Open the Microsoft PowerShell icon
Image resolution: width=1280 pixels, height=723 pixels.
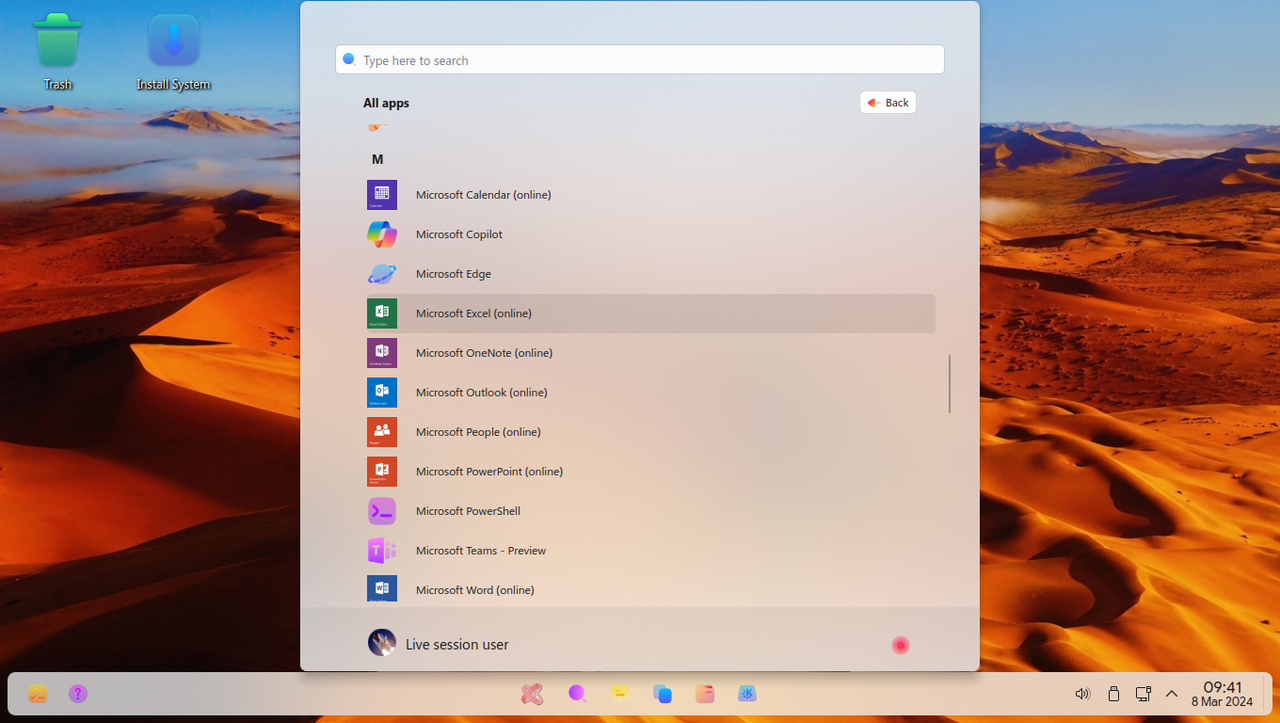(x=382, y=511)
